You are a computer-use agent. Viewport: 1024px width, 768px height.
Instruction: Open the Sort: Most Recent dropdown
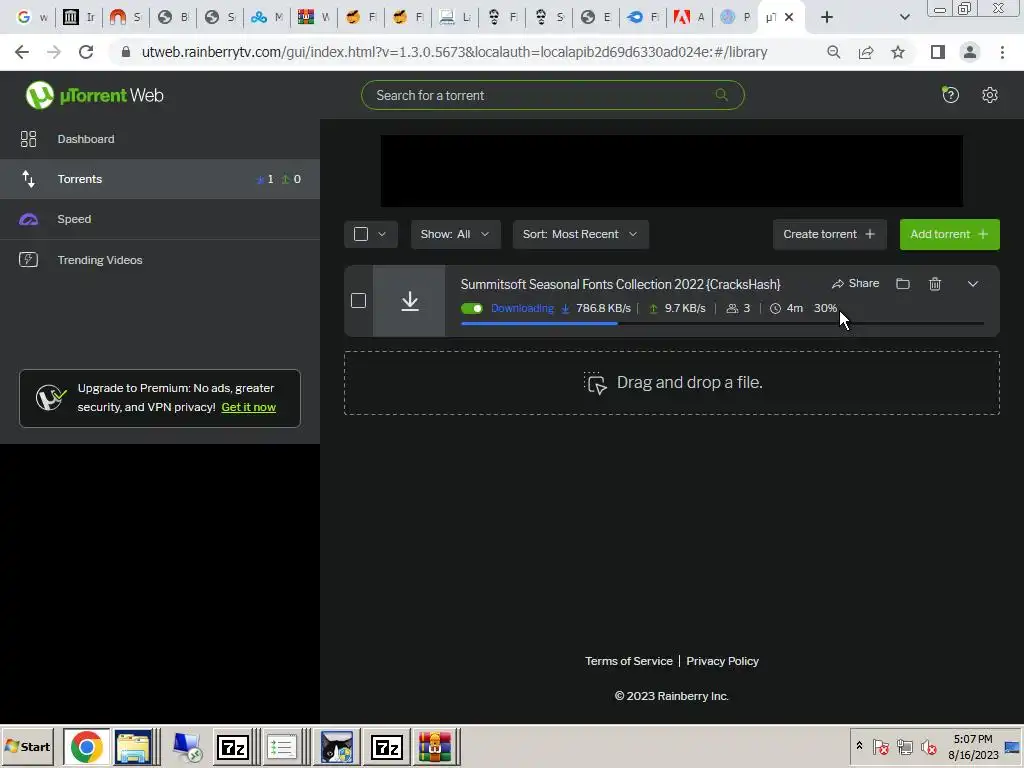[580, 234]
